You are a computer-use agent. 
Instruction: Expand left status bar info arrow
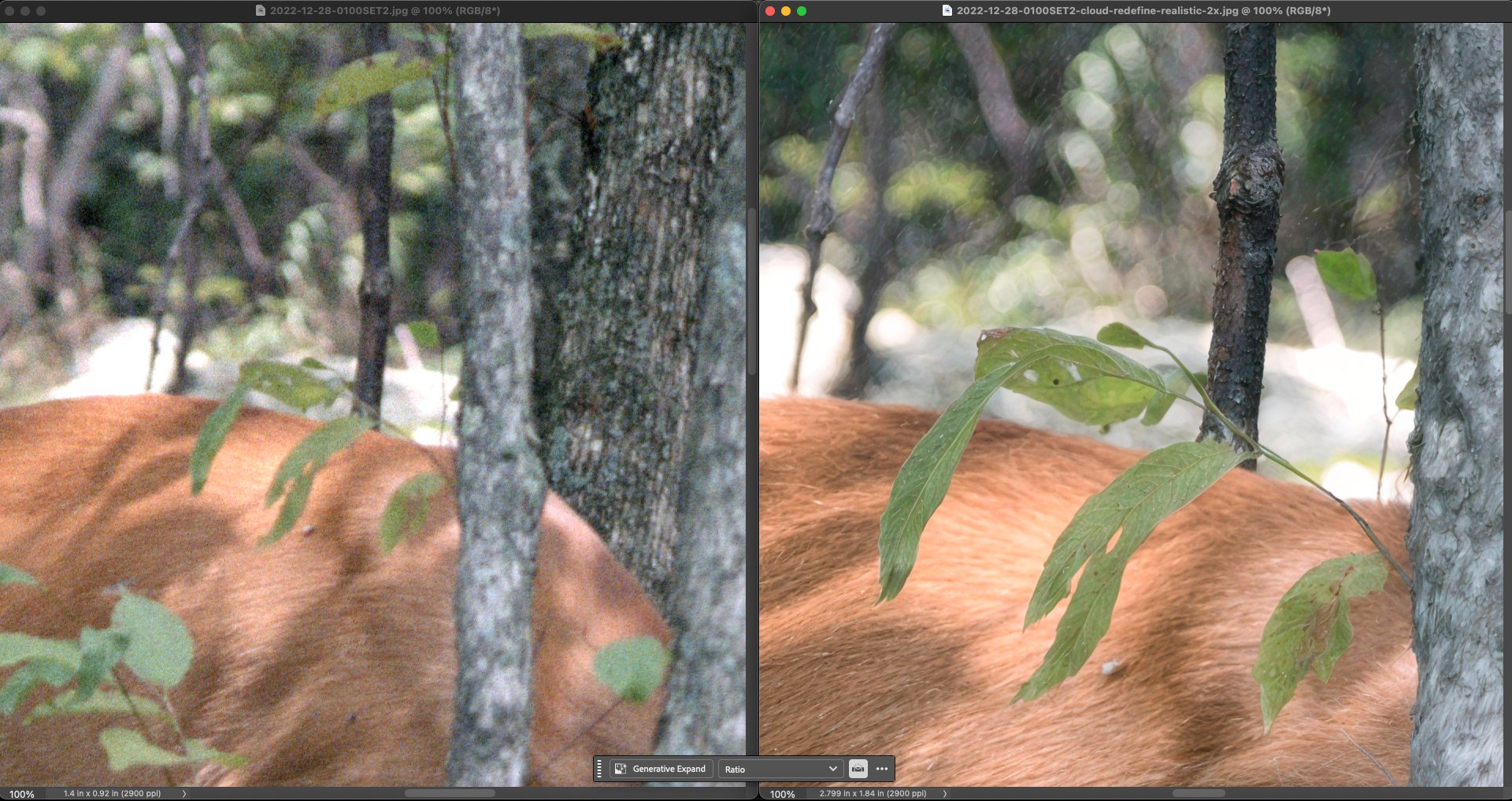(x=184, y=794)
